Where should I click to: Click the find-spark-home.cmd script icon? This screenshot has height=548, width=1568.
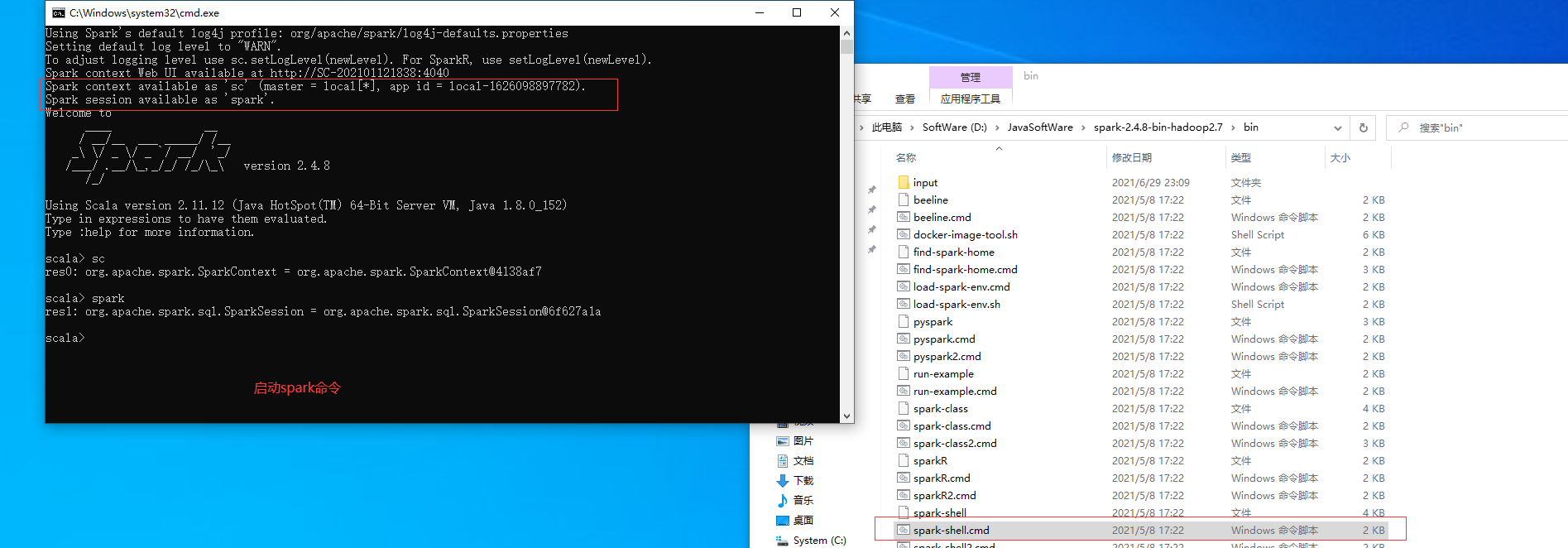click(904, 269)
